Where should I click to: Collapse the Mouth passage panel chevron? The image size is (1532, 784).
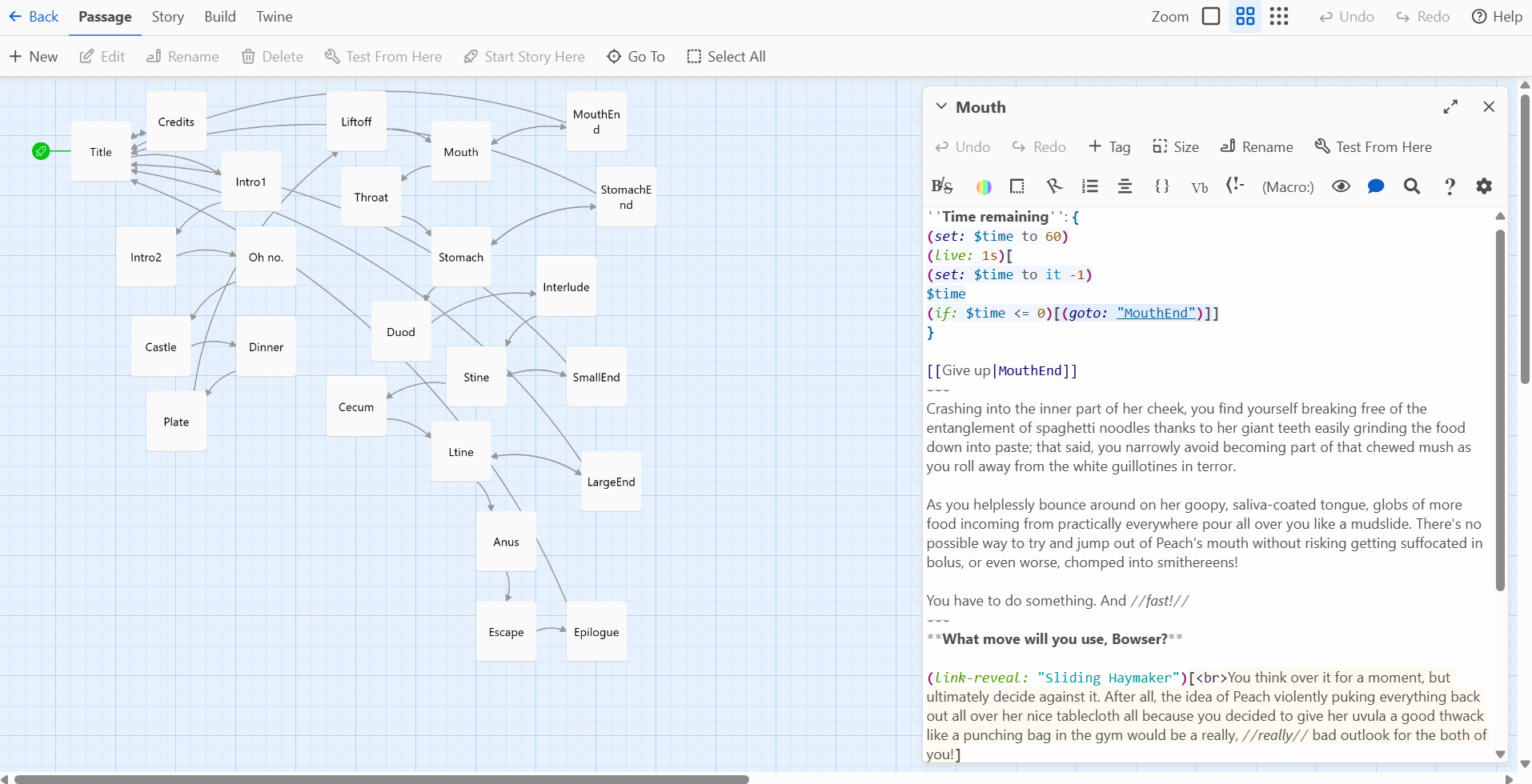tap(941, 106)
